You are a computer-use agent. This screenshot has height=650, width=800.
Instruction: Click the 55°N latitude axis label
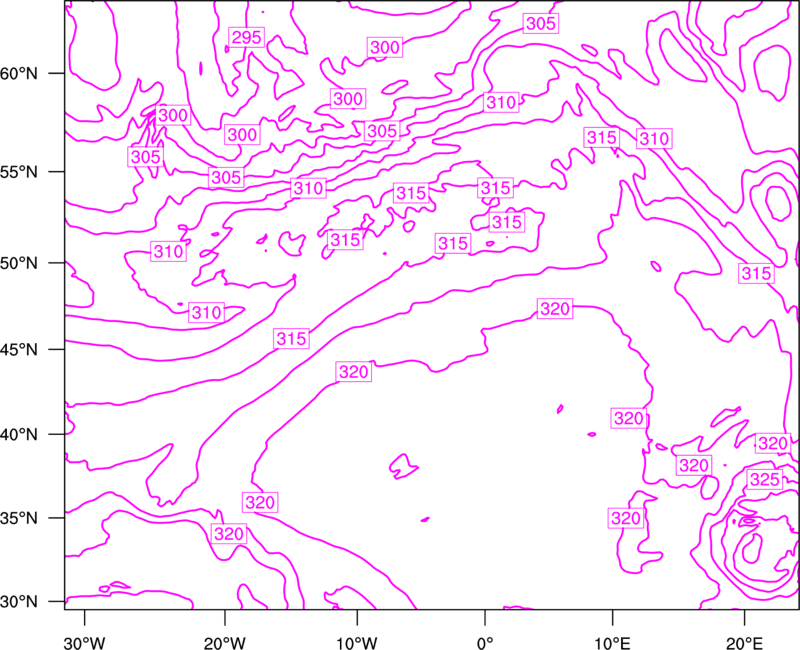(19, 172)
